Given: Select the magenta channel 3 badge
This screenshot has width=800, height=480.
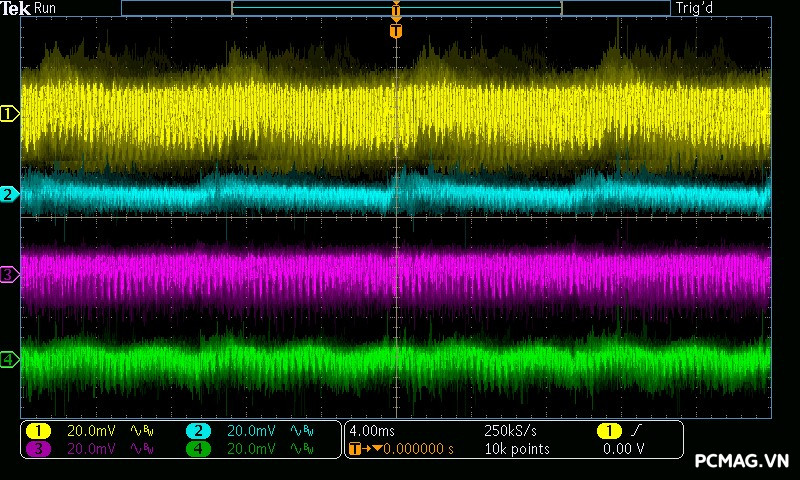Looking at the screenshot, I should click(x=38, y=449).
